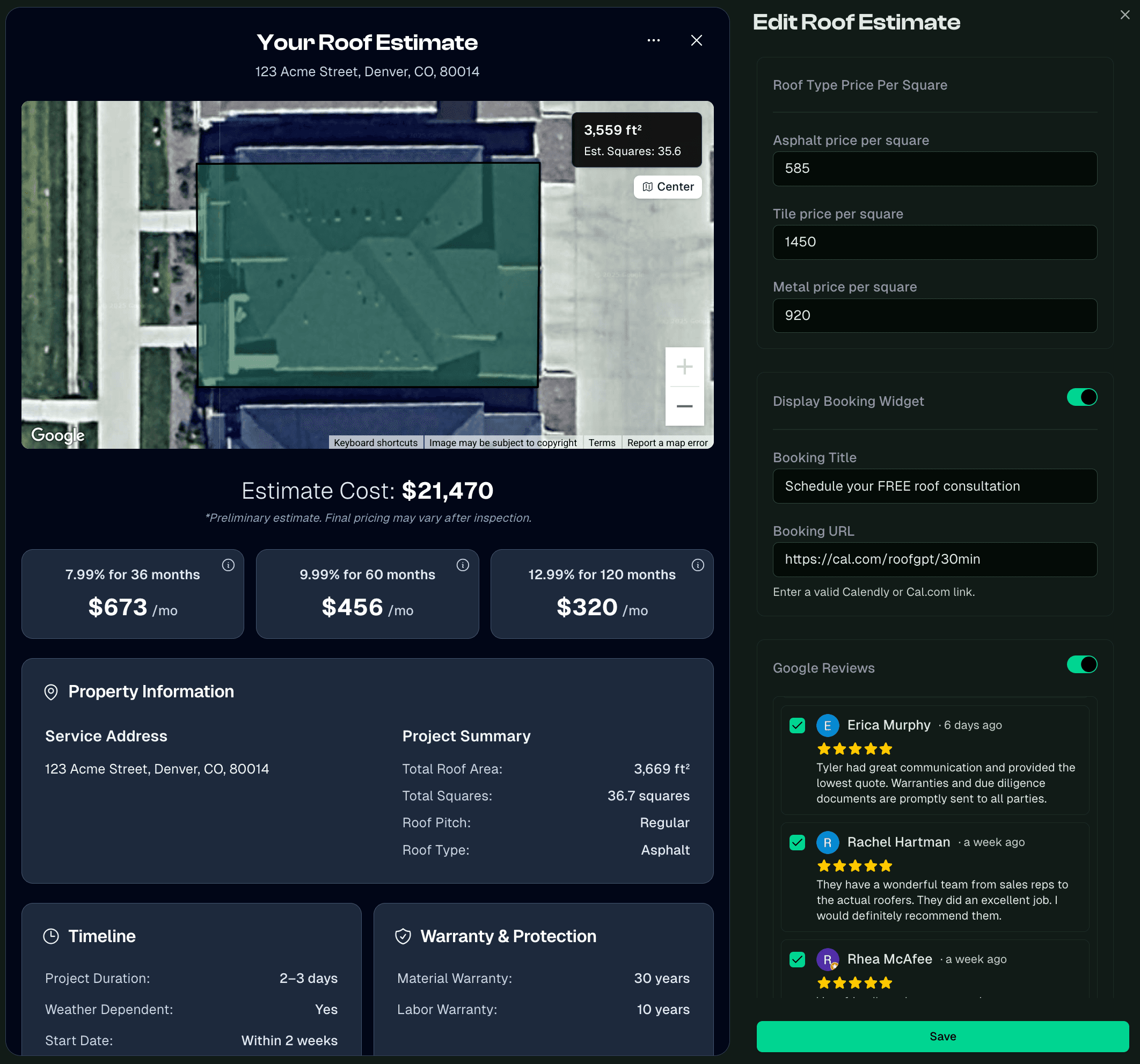Click the Google logo on the map
The height and width of the screenshot is (1064, 1140).
[57, 435]
